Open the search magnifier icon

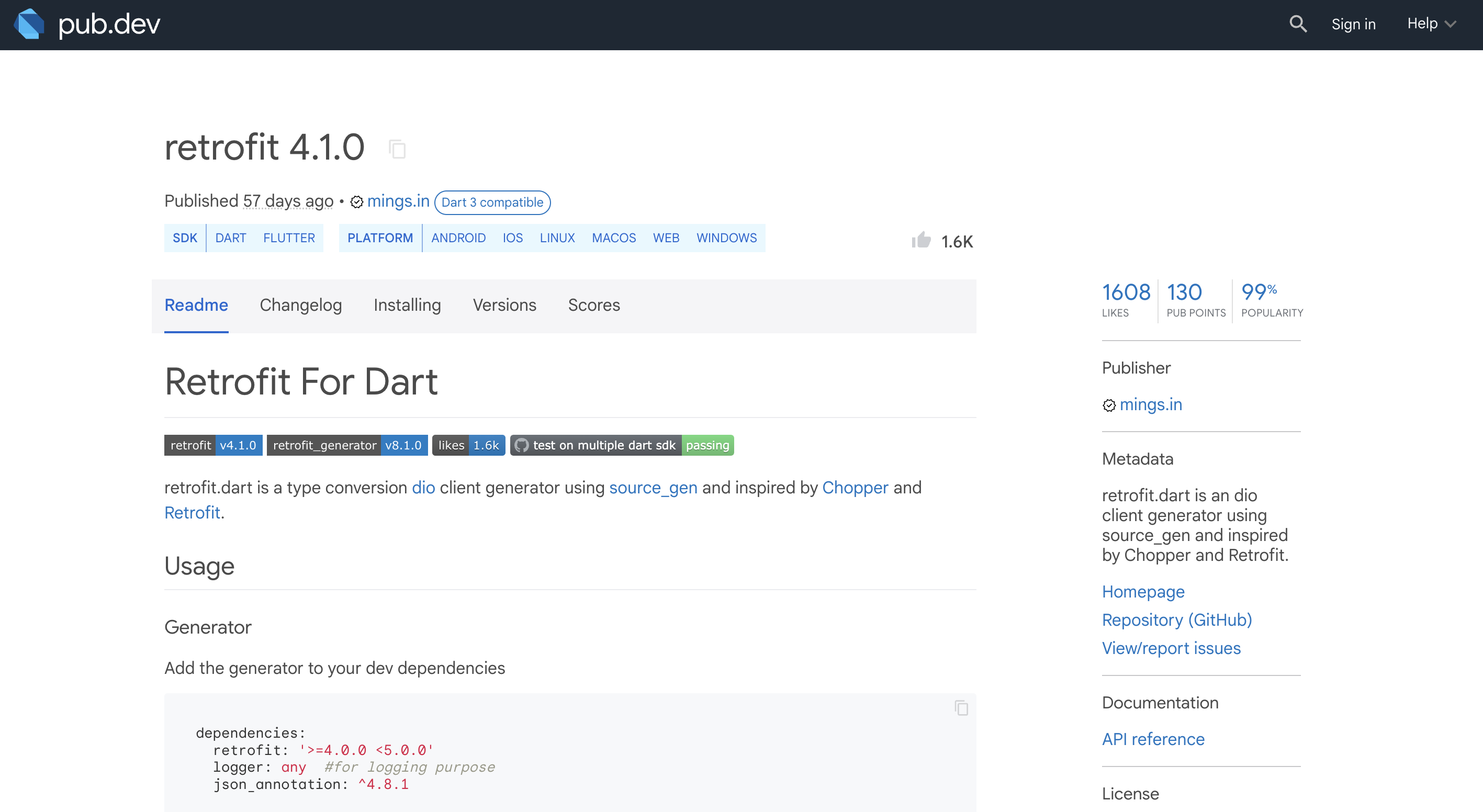[1298, 24]
